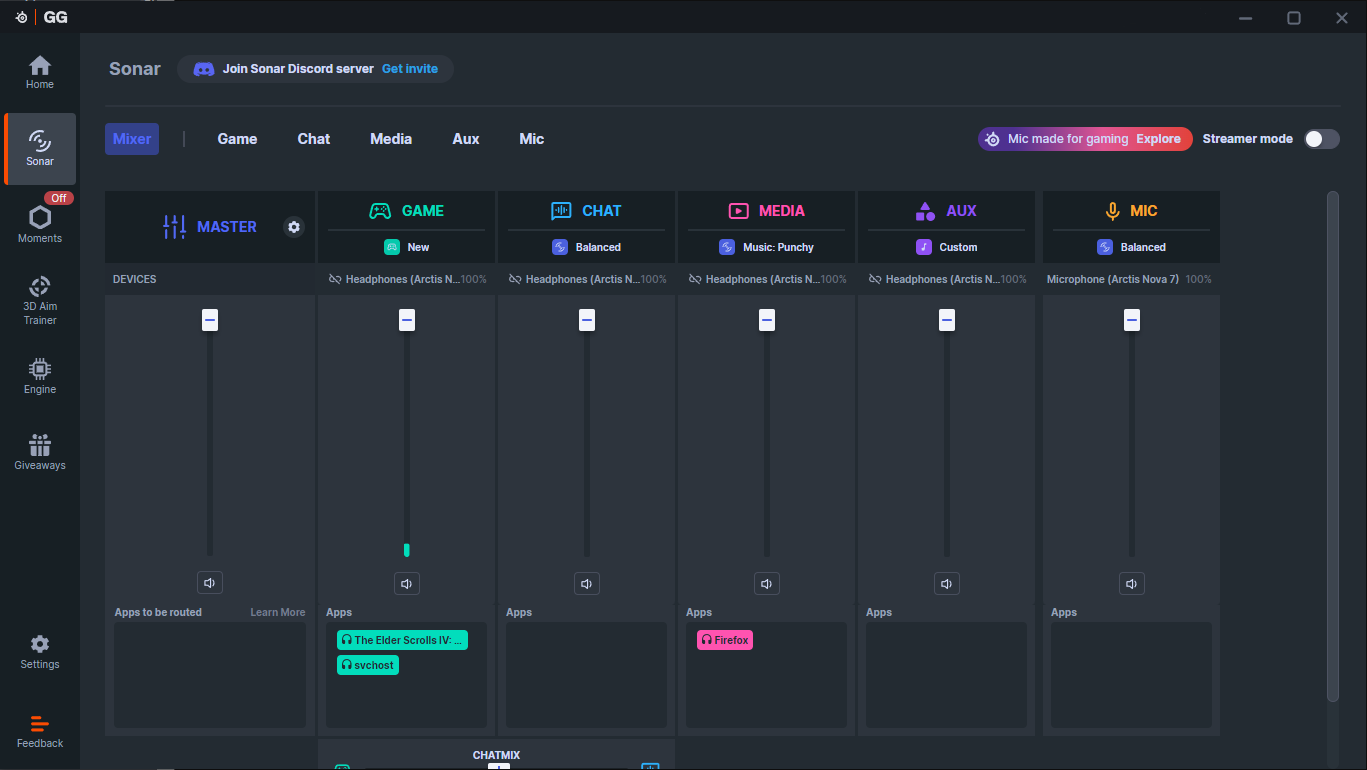Click the Media play channel icon
This screenshot has height=770, width=1367.
(x=739, y=211)
